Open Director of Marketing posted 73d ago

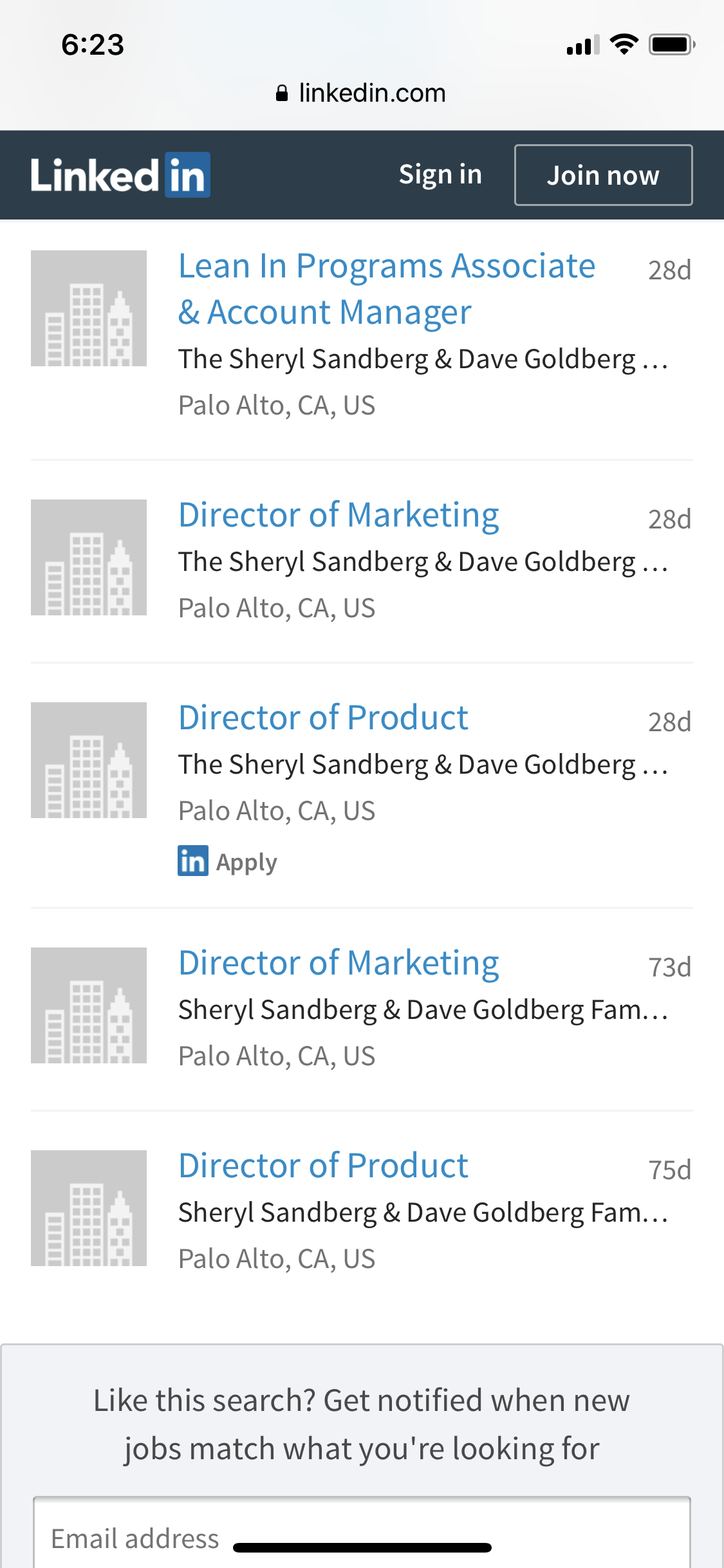pyautogui.click(x=339, y=964)
